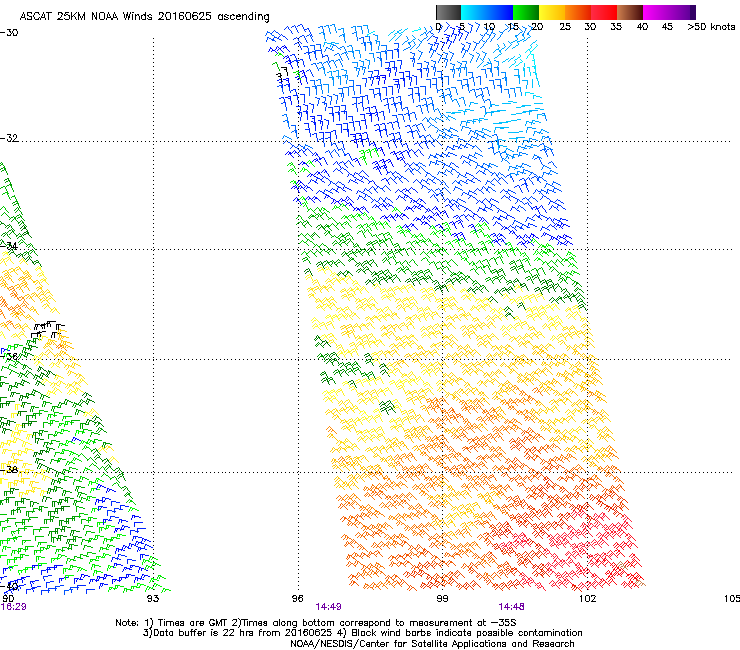Click the '45' legend label under the color bar
The width and height of the screenshot is (740, 650).
coord(667,27)
